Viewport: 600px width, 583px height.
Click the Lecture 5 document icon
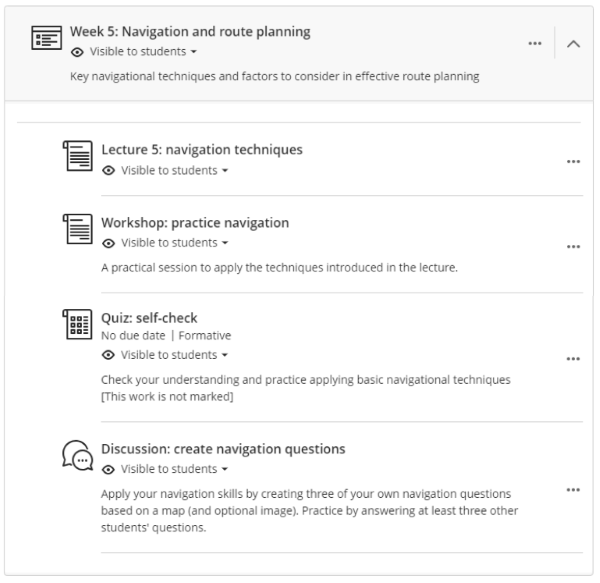76,157
